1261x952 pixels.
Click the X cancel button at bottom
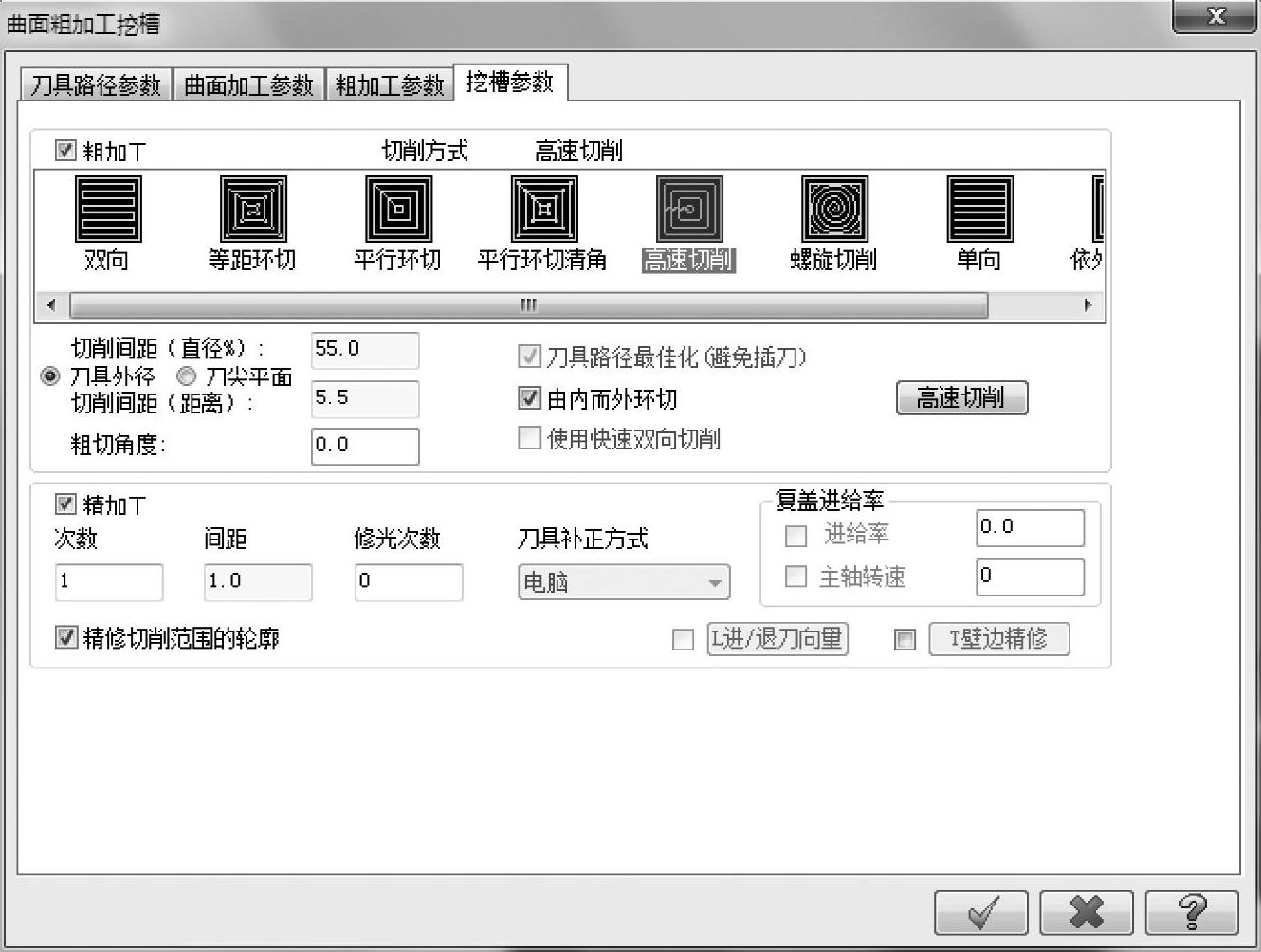[1087, 912]
